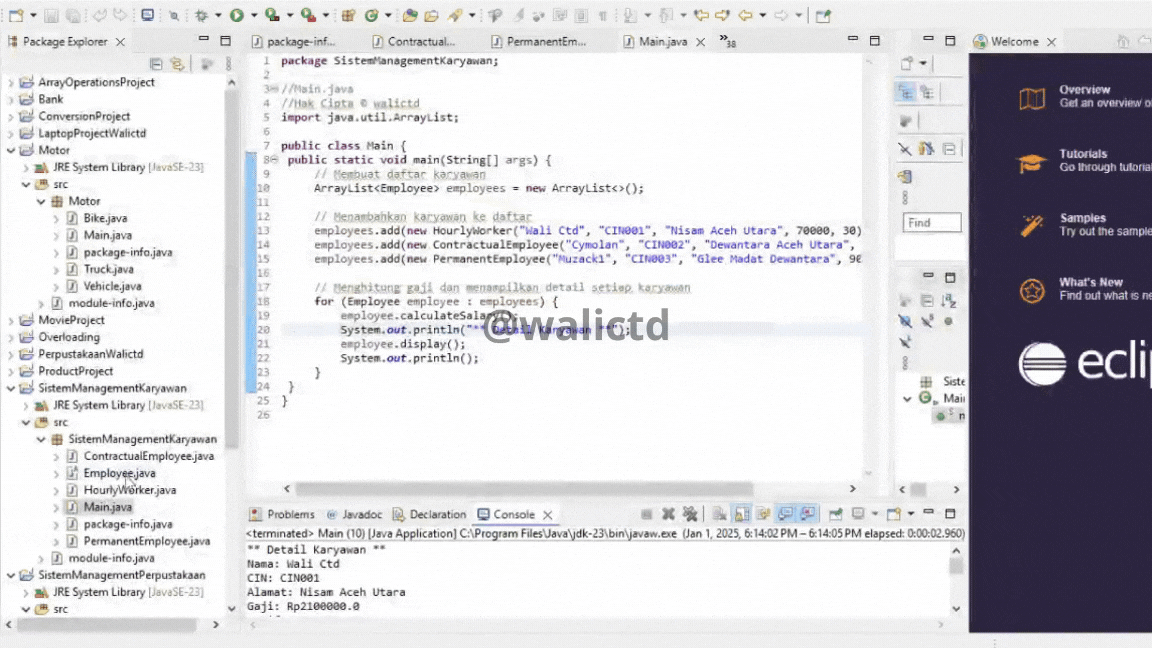The height and width of the screenshot is (648, 1152).
Task: Click the Open Task folder icon
Action: pos(431,15)
